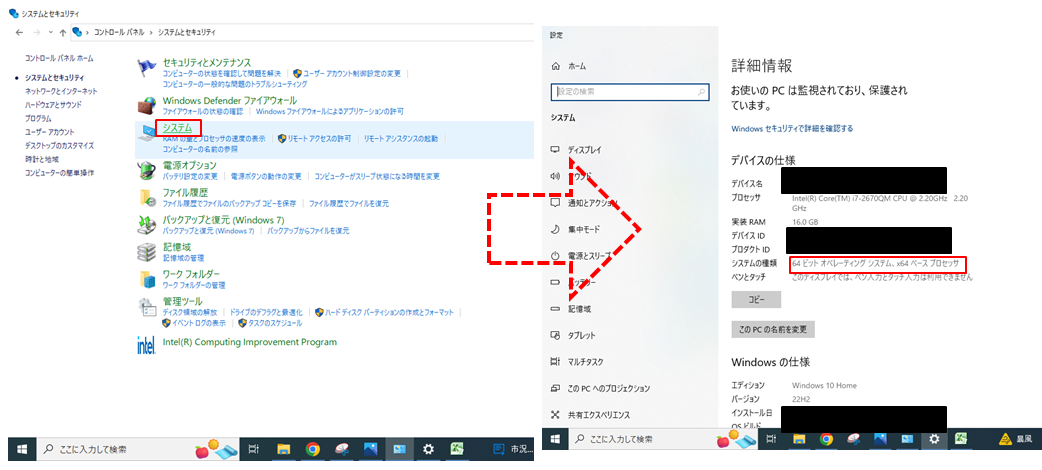Select プログラム in left navigation
The image size is (1042, 470).
(x=38, y=118)
